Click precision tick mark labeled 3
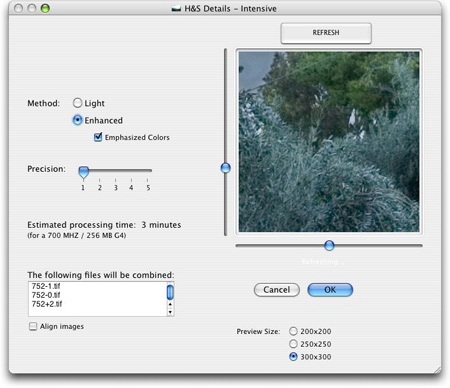Viewport: 450px width, 388px height. (116, 185)
